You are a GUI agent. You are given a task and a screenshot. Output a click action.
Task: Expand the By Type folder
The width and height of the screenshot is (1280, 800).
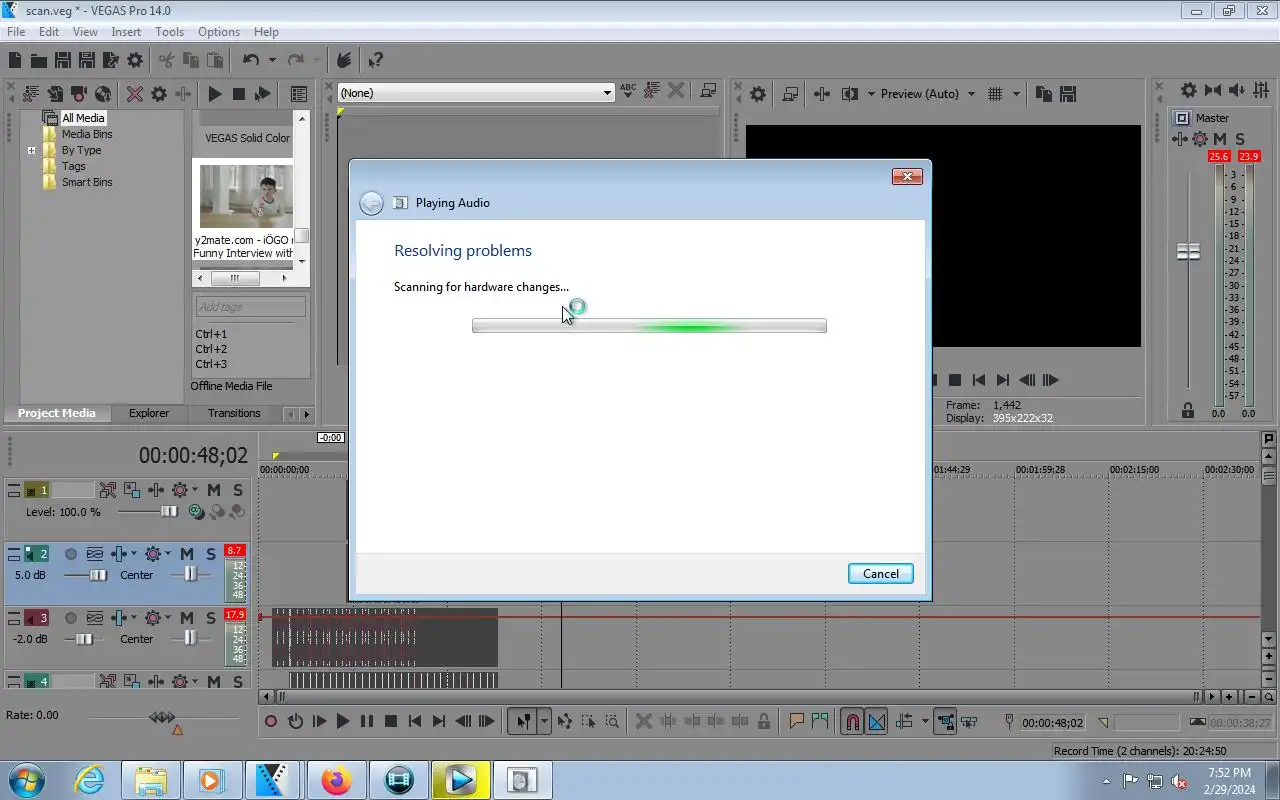pyautogui.click(x=32, y=151)
